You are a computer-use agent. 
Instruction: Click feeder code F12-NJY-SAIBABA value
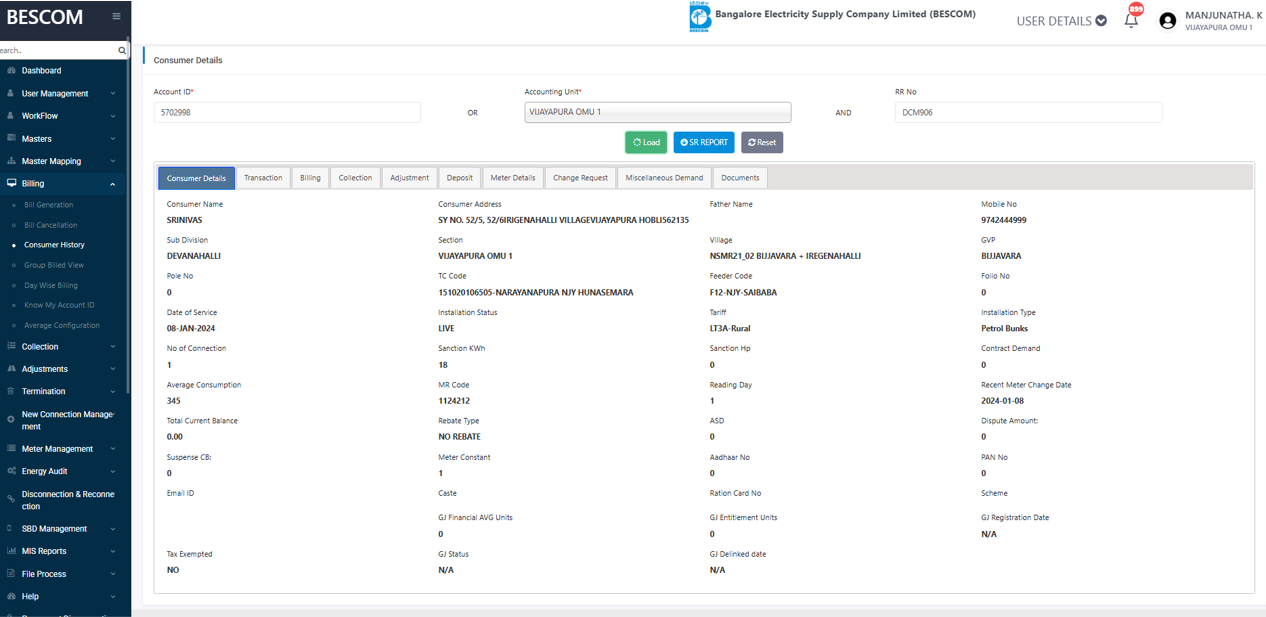coord(743,292)
